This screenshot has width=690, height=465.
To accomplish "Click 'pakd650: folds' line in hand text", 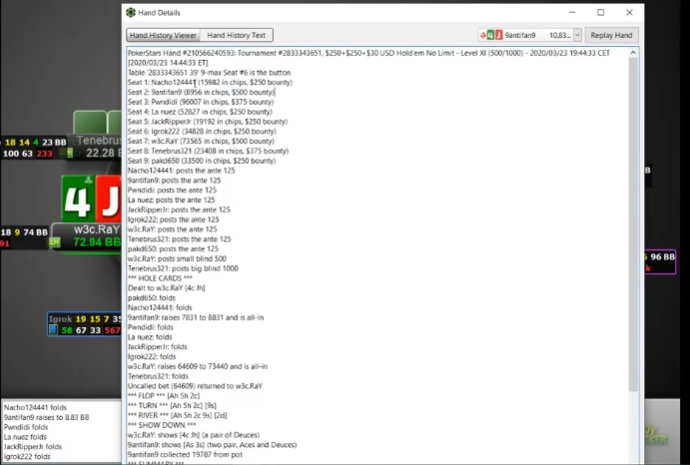I will tap(151, 298).
